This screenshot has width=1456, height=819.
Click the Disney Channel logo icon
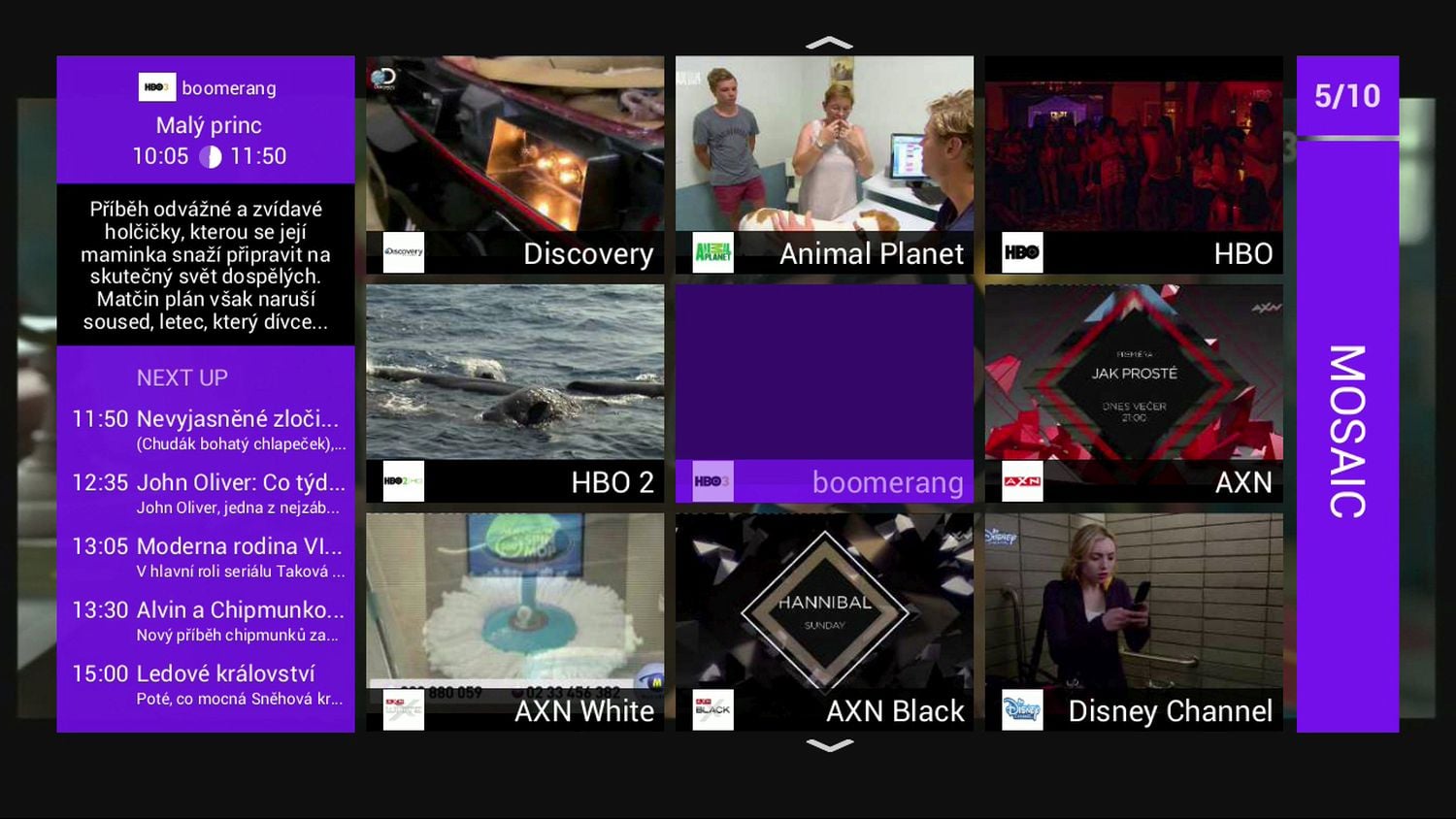point(1022,710)
